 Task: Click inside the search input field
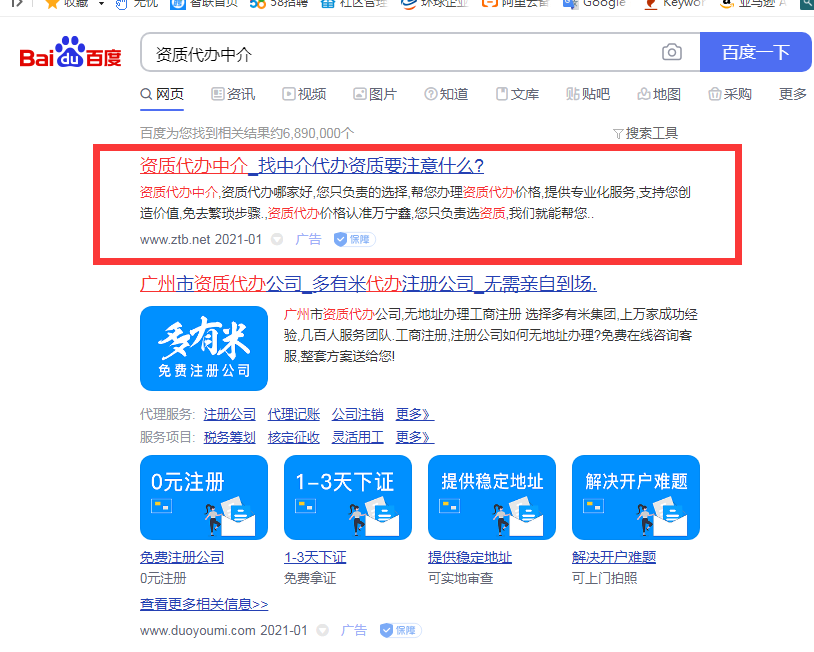400,51
